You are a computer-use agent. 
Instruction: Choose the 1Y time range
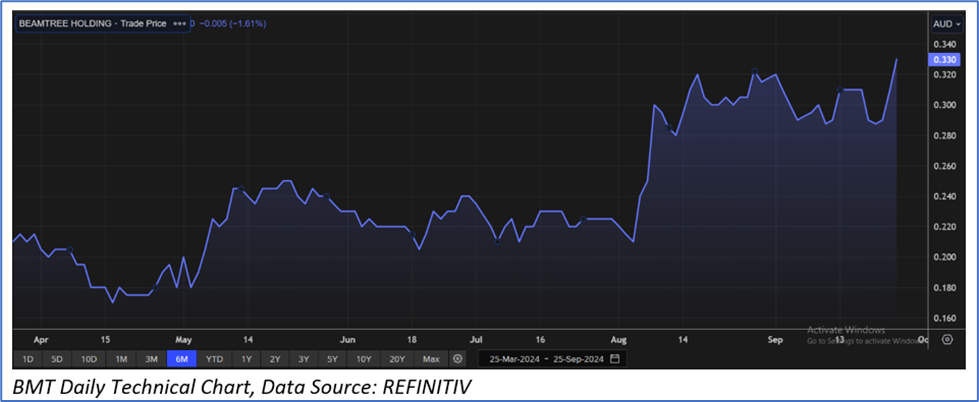pyautogui.click(x=246, y=358)
